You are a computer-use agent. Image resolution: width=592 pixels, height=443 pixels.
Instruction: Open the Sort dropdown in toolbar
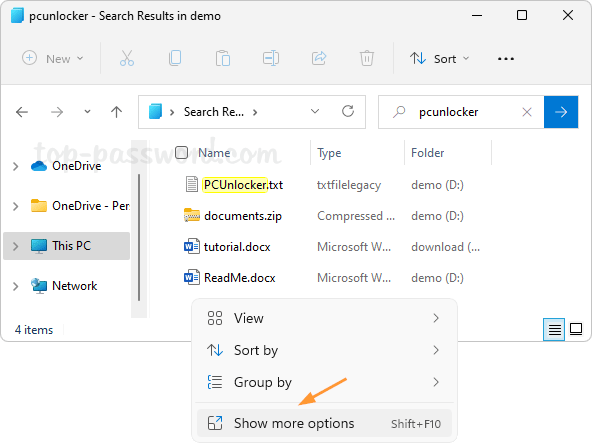pos(439,59)
